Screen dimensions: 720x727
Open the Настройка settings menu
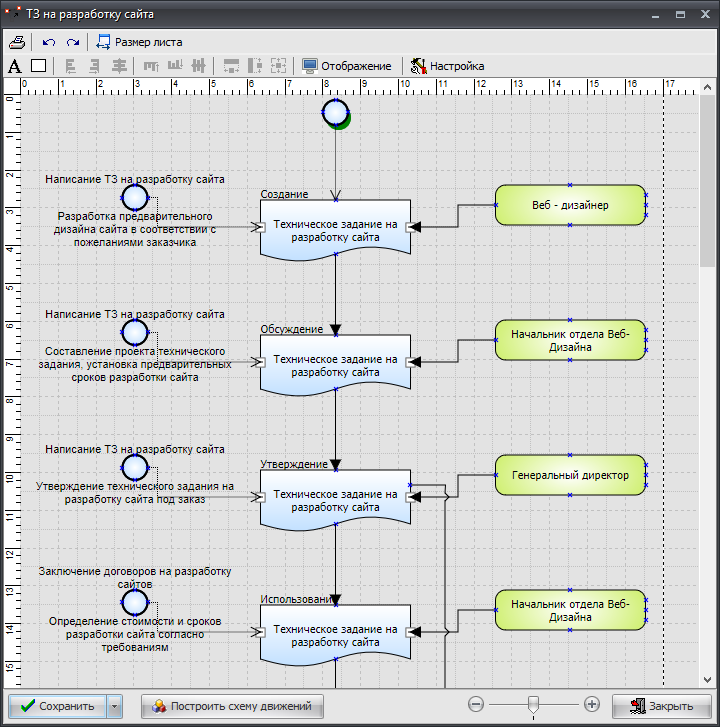[447, 66]
